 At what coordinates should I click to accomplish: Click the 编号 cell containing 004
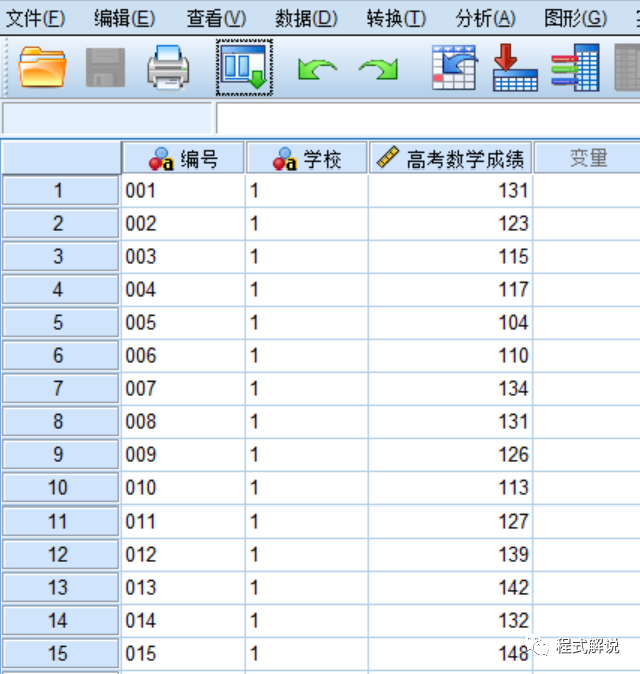tap(184, 290)
